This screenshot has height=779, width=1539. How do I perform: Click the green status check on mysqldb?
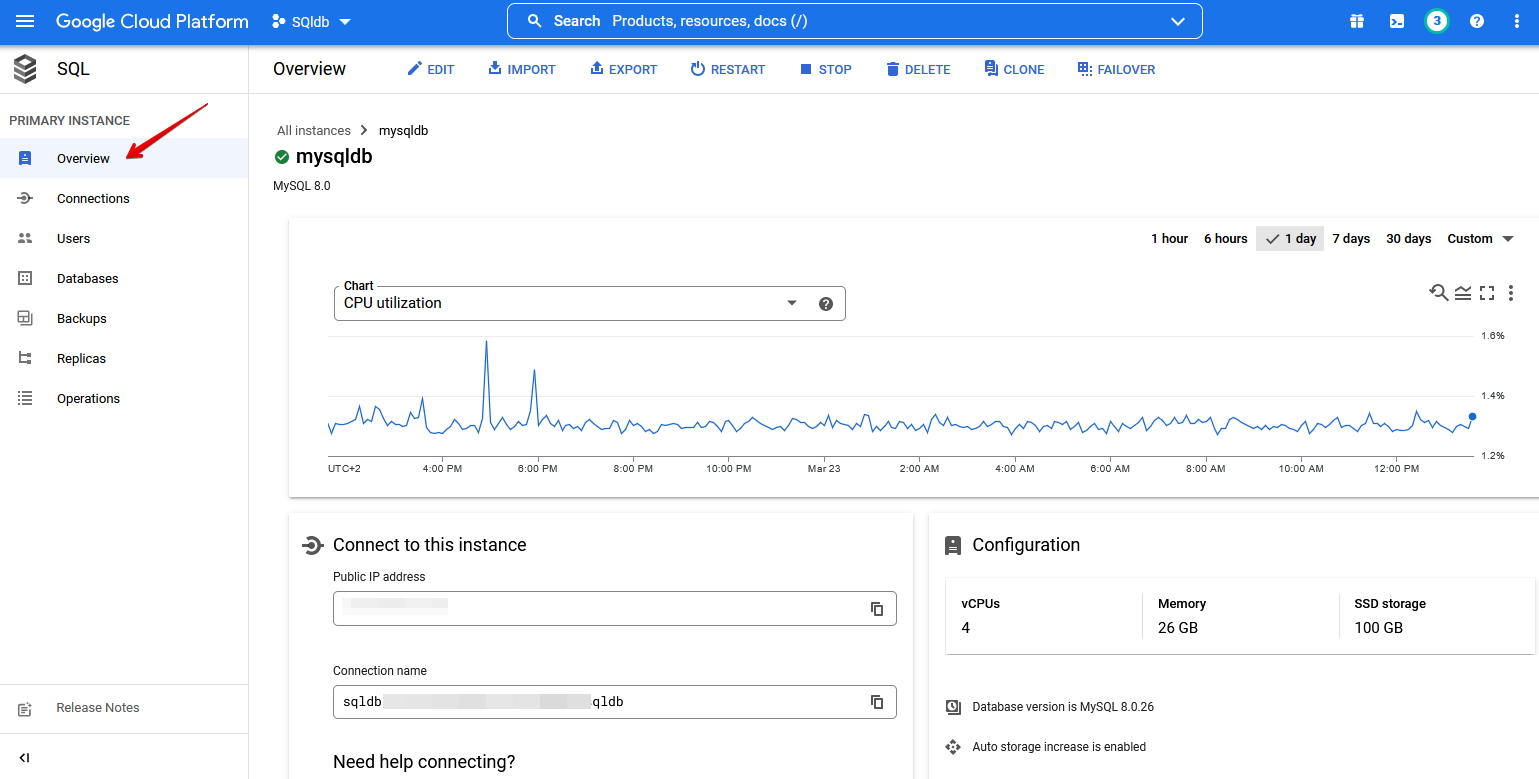(x=282, y=157)
